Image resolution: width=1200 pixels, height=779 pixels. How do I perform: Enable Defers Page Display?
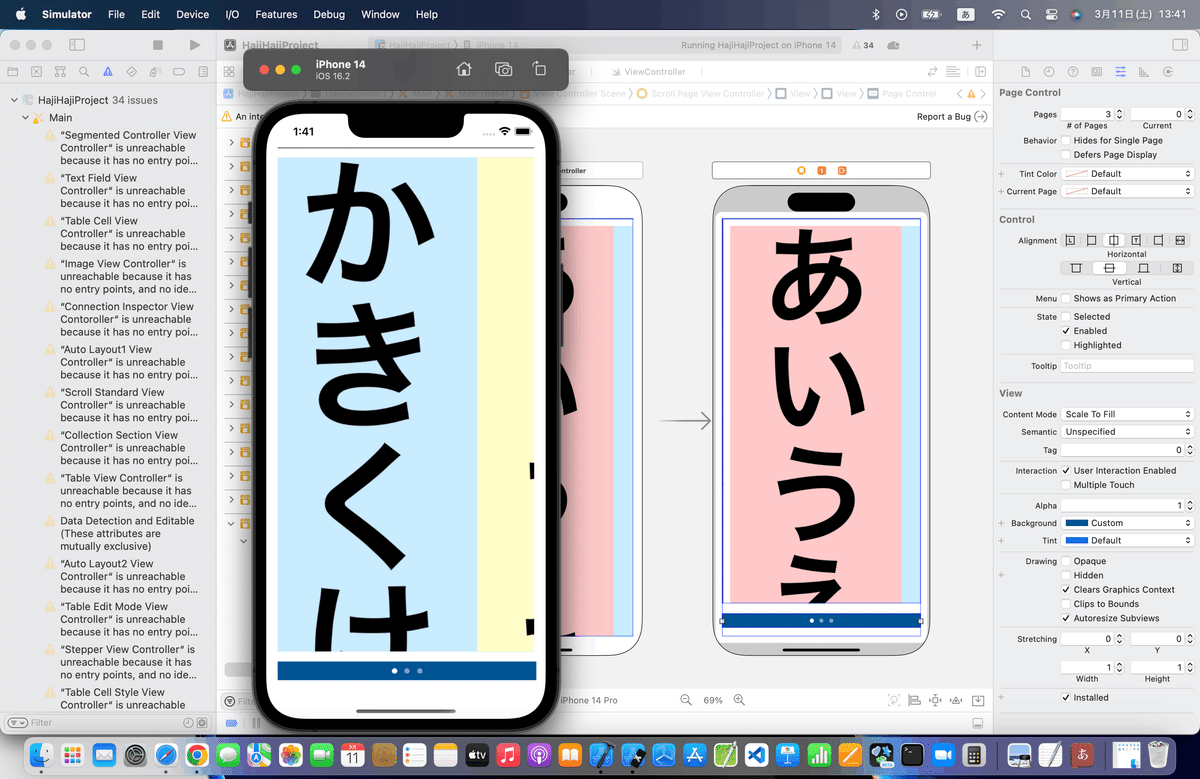(1066, 155)
